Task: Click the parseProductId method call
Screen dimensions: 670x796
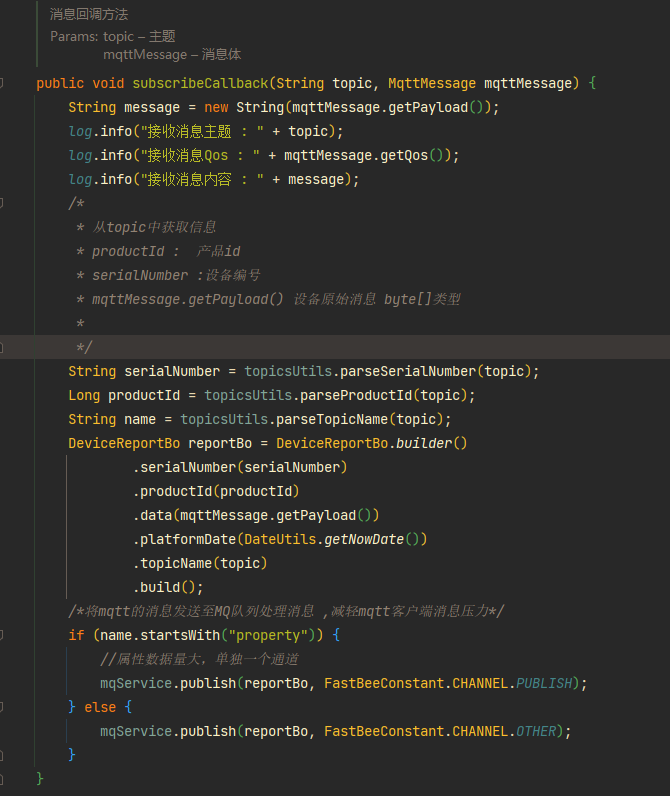Action: point(356,395)
